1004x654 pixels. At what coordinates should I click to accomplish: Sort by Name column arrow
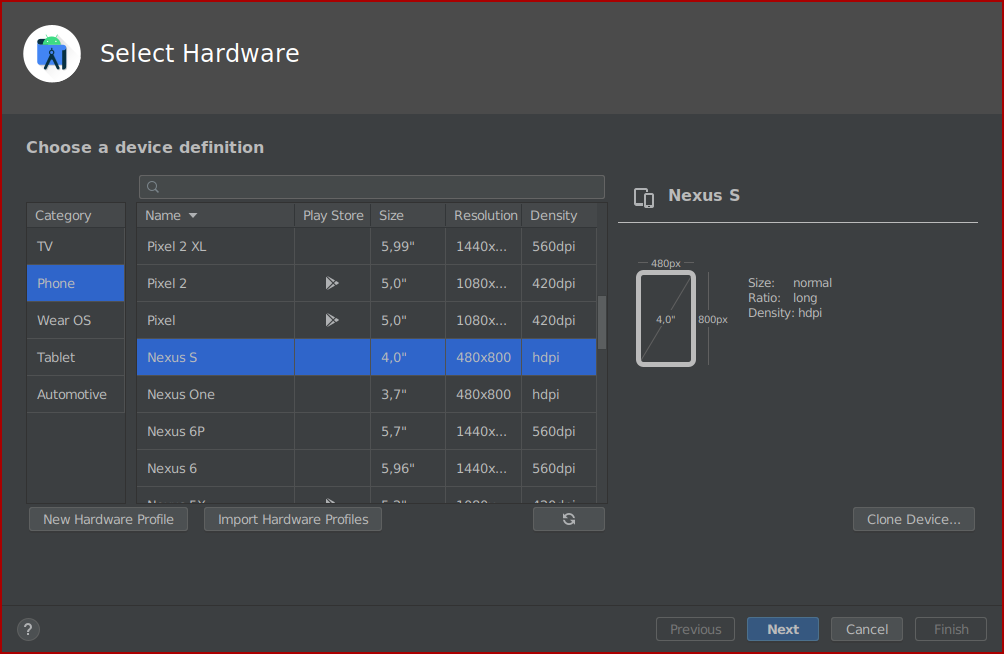193,216
